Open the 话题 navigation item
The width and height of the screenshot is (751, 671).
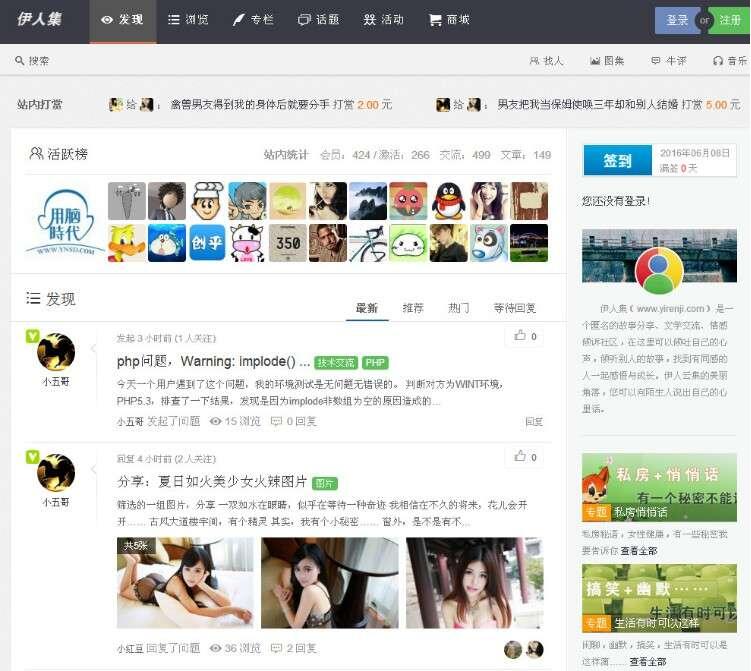319,20
